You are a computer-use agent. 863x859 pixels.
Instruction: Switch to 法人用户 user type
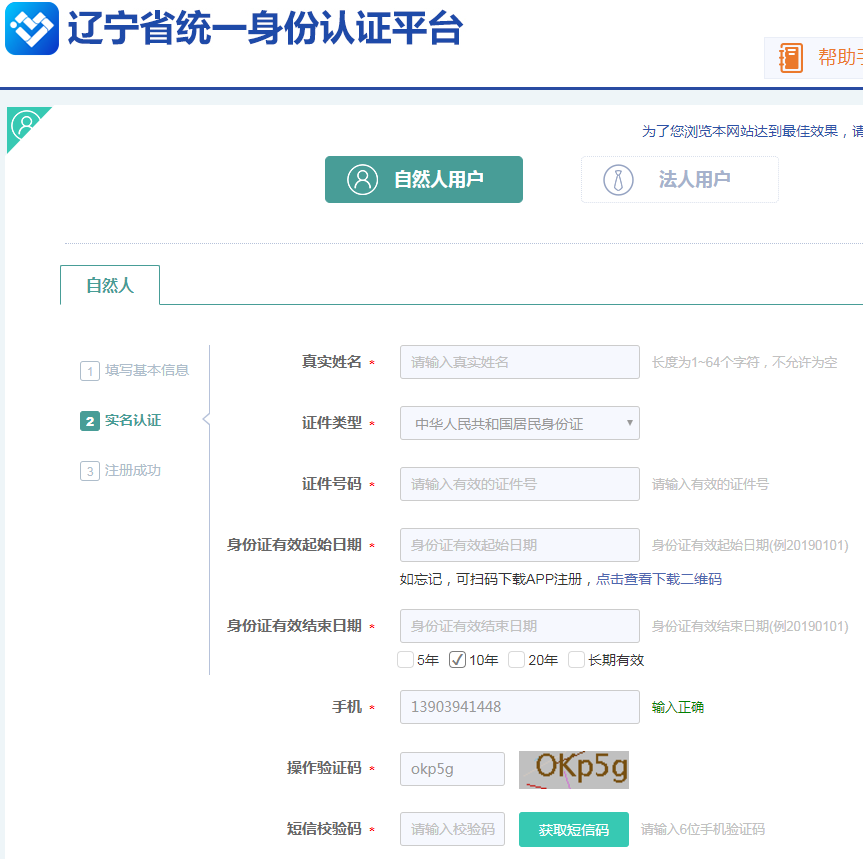point(680,180)
